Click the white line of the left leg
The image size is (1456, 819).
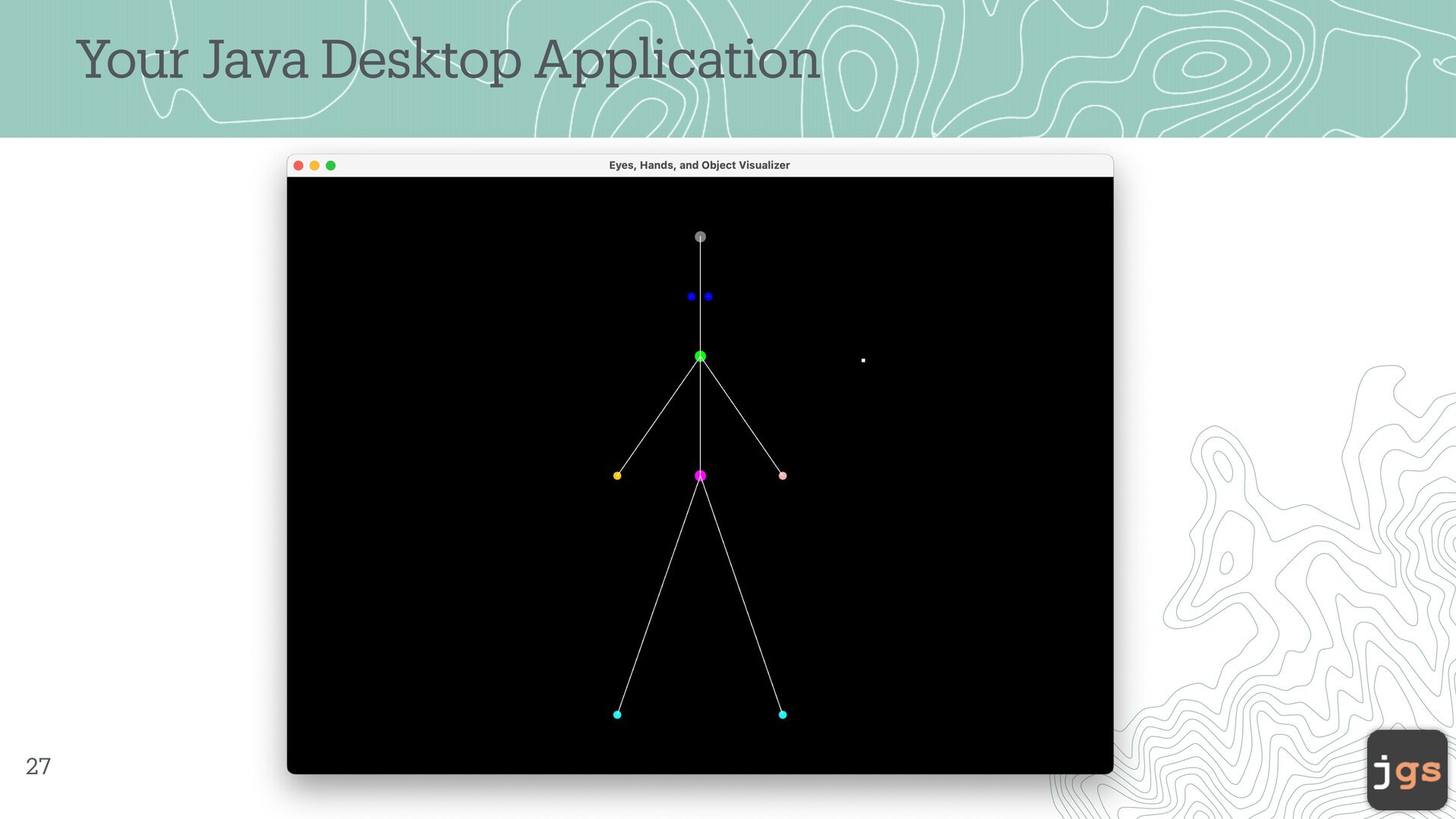tap(658, 595)
